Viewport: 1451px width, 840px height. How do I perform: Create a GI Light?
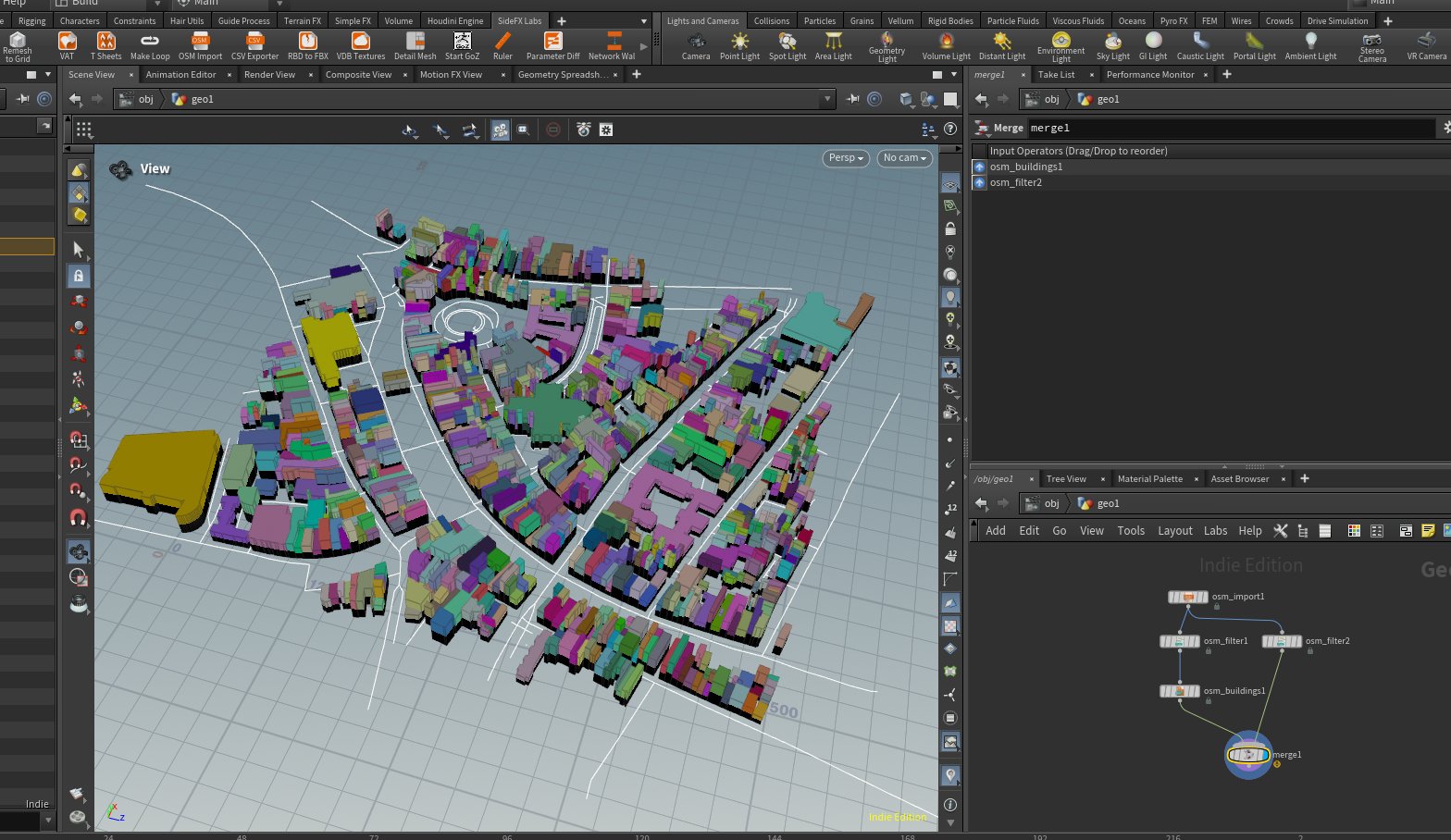click(1153, 45)
